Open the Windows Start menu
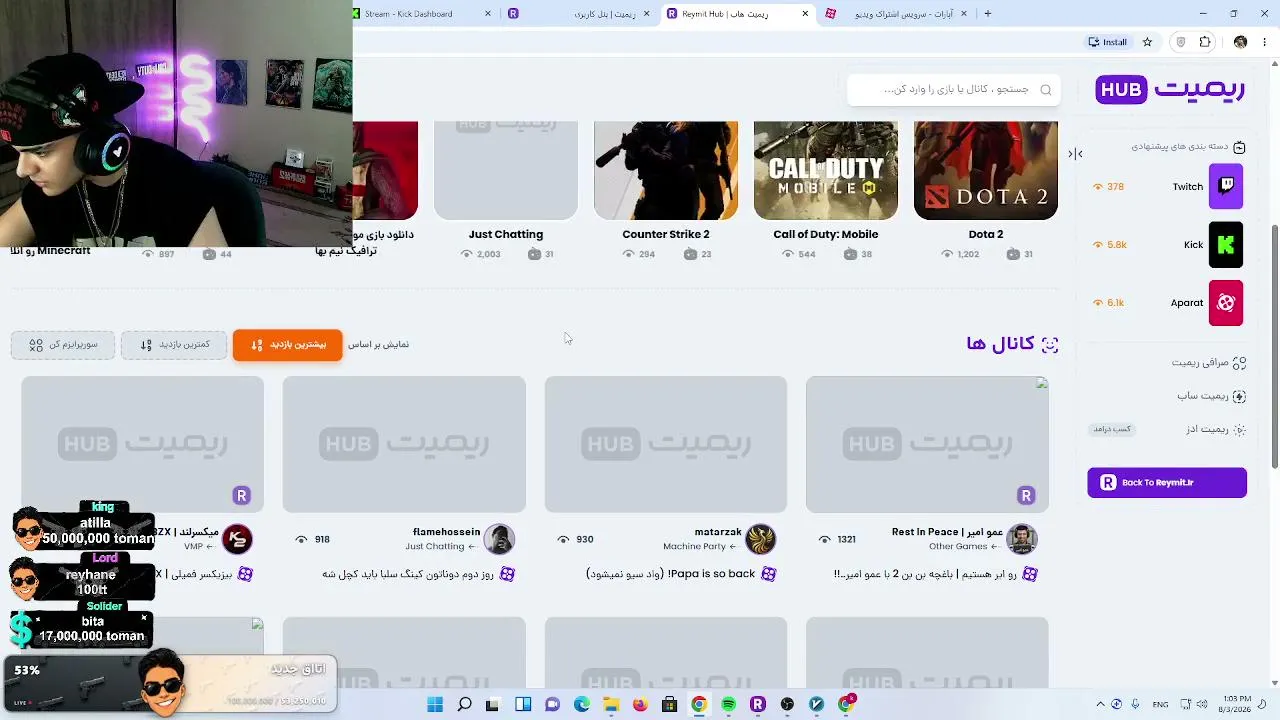1280x720 pixels. (435, 705)
